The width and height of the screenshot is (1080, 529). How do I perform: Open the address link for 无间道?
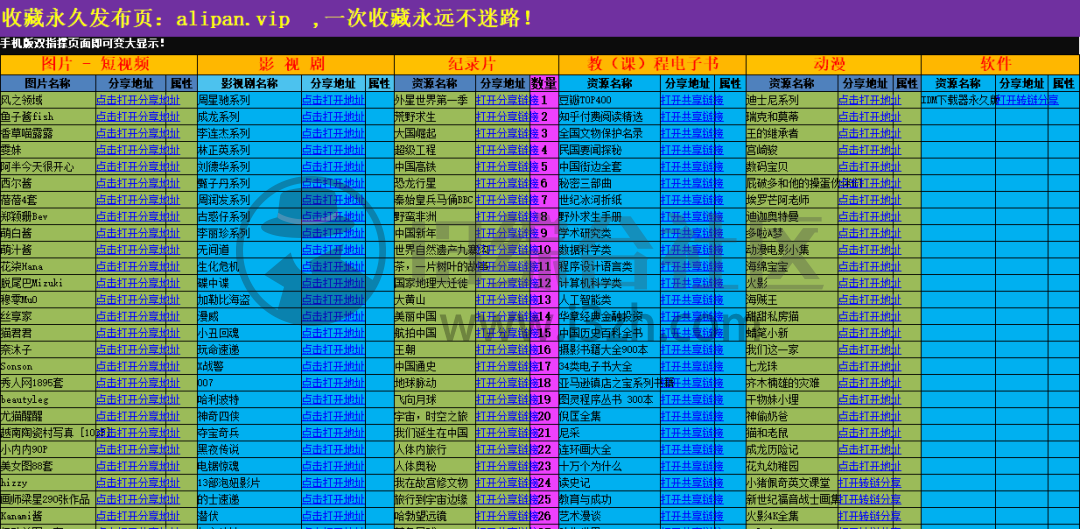click(333, 249)
